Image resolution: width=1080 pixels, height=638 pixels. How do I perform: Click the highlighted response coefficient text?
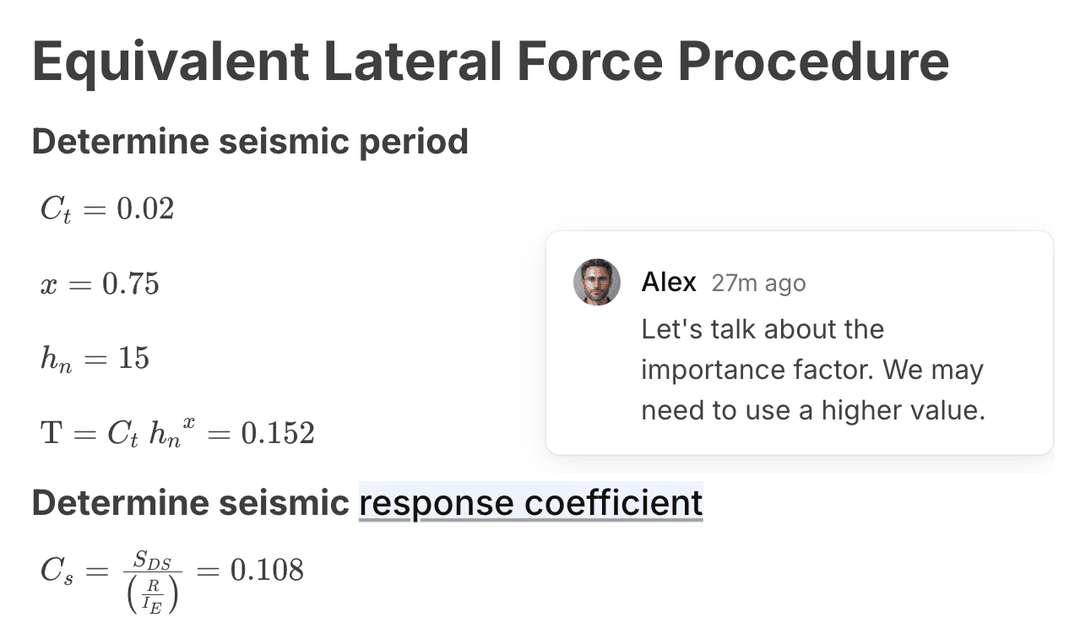click(530, 502)
